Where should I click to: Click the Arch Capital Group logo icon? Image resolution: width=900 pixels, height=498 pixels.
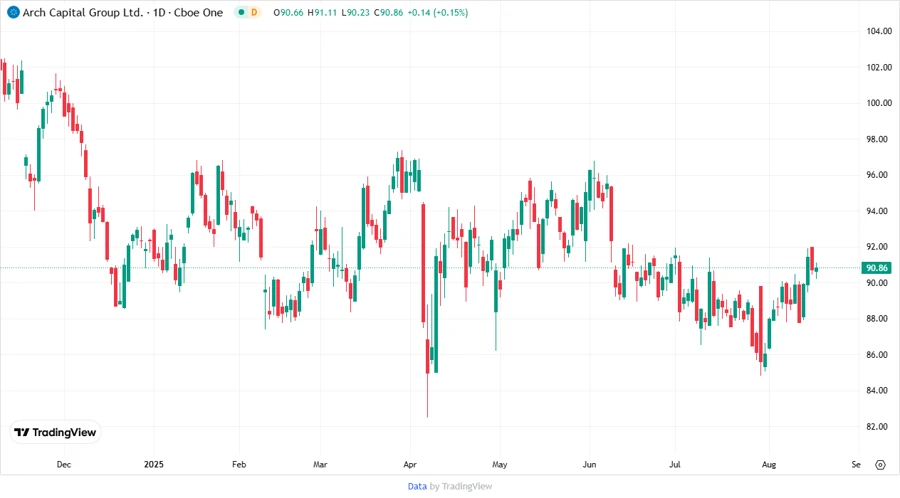click(13, 12)
